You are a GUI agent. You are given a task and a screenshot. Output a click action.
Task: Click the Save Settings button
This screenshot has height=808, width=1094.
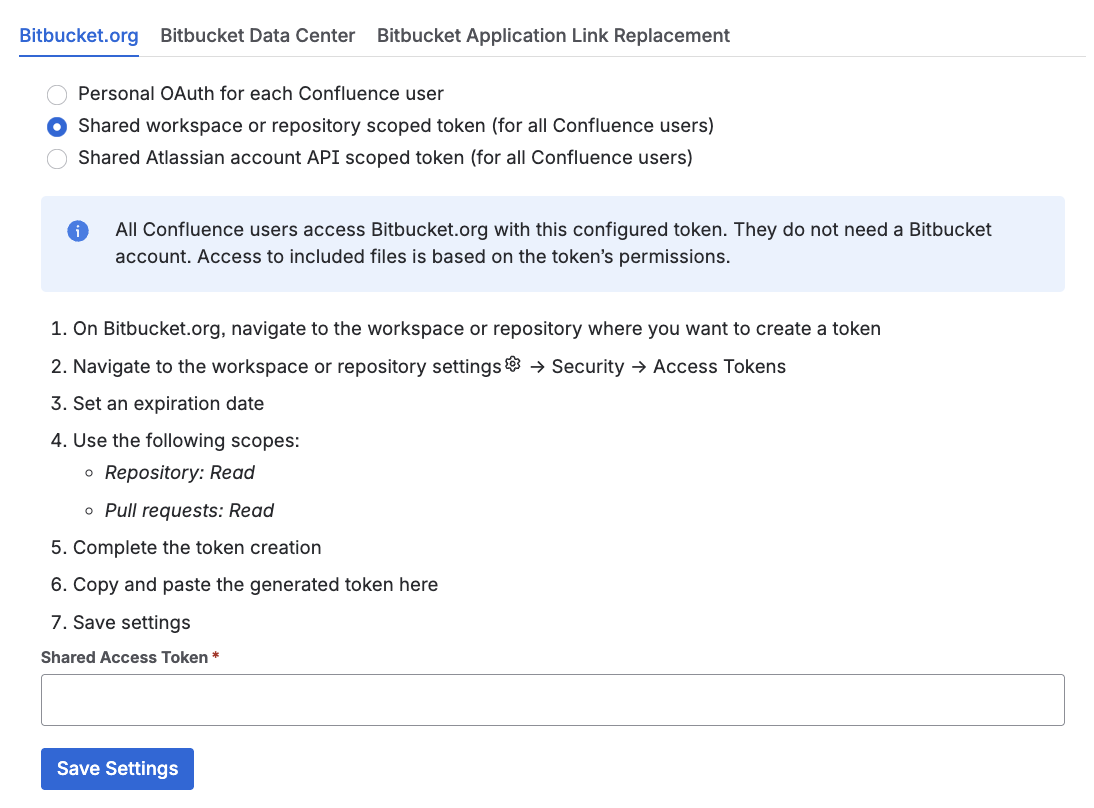pos(117,768)
